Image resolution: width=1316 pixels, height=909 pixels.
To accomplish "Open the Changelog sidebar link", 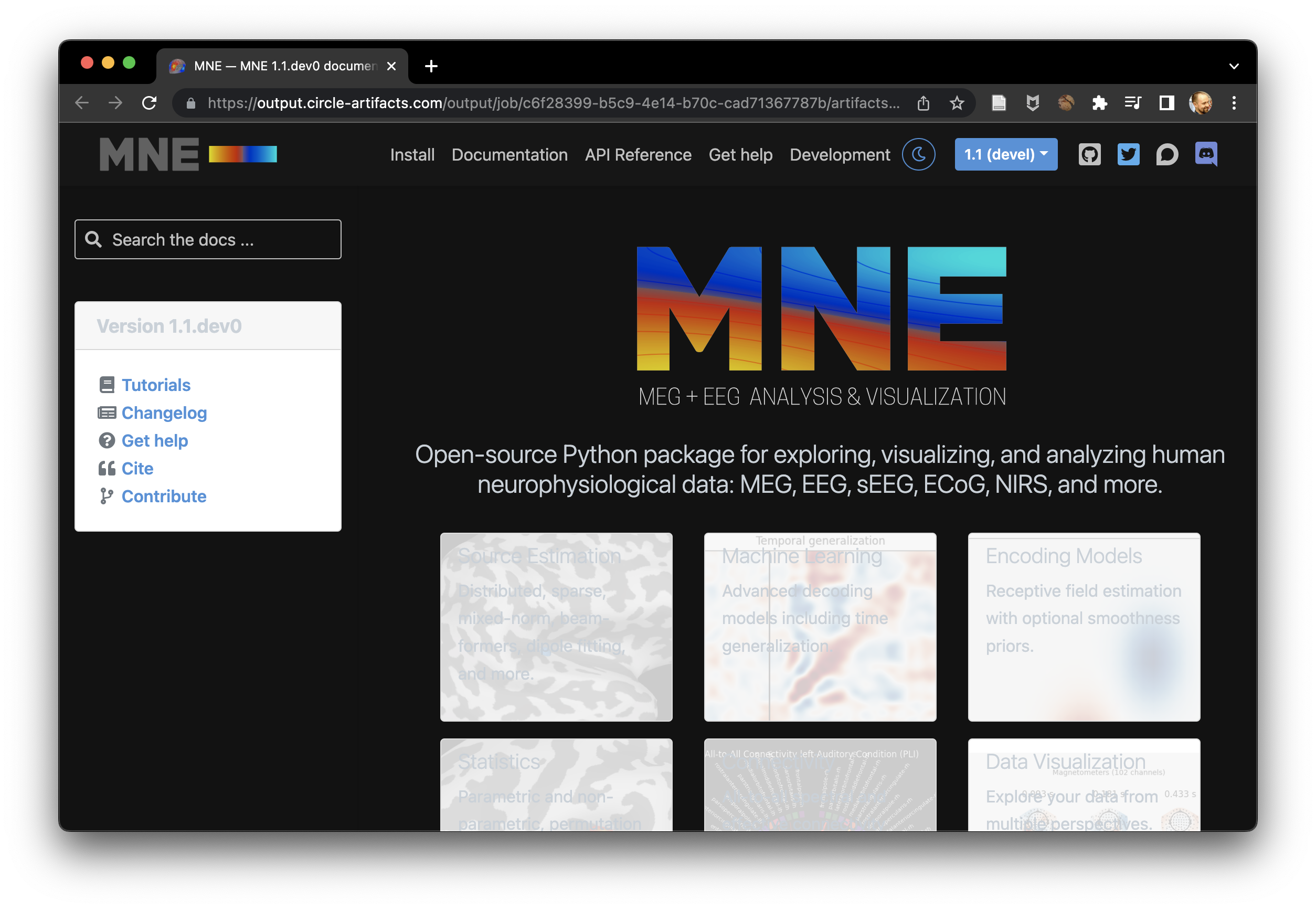I will click(164, 413).
